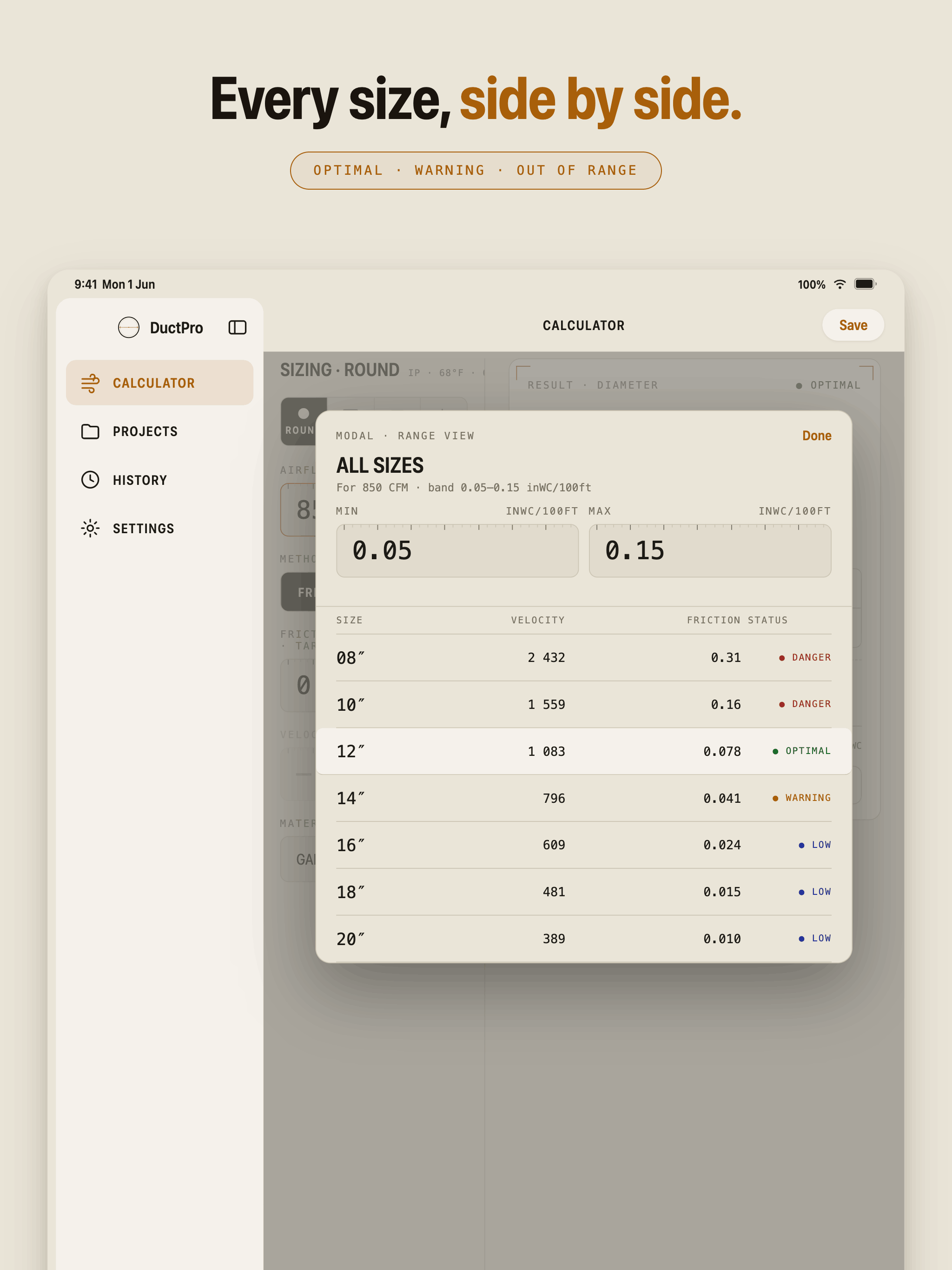
Task: Click the OPTIMAL status in 12″ row
Action: coord(801,751)
